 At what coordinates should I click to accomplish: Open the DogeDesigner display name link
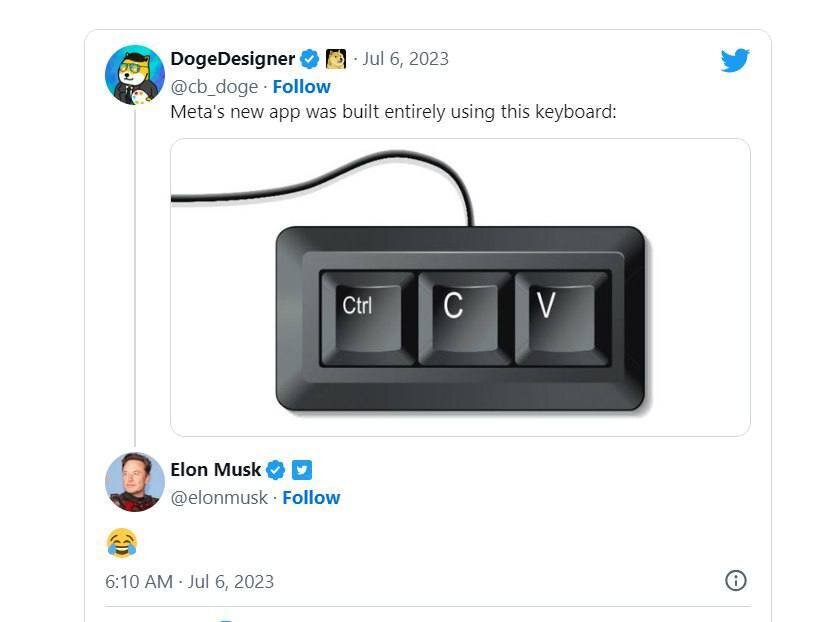point(232,59)
